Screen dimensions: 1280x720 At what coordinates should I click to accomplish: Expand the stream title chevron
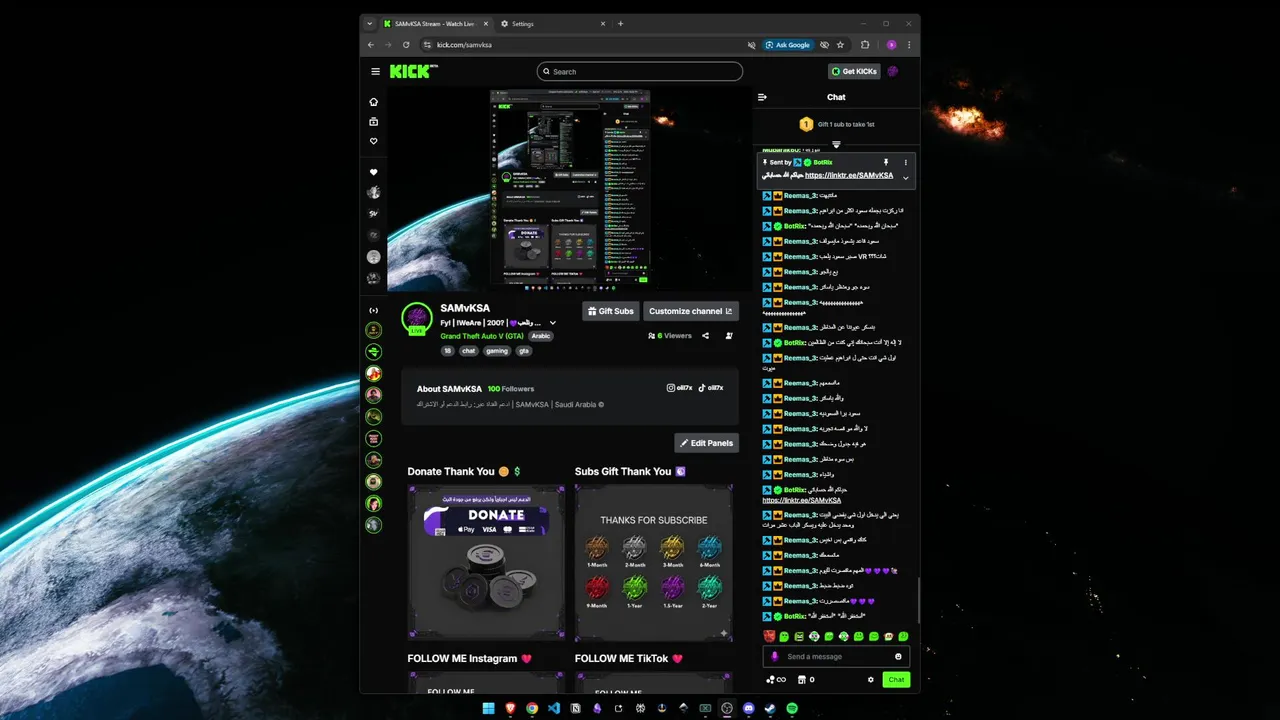pos(553,323)
